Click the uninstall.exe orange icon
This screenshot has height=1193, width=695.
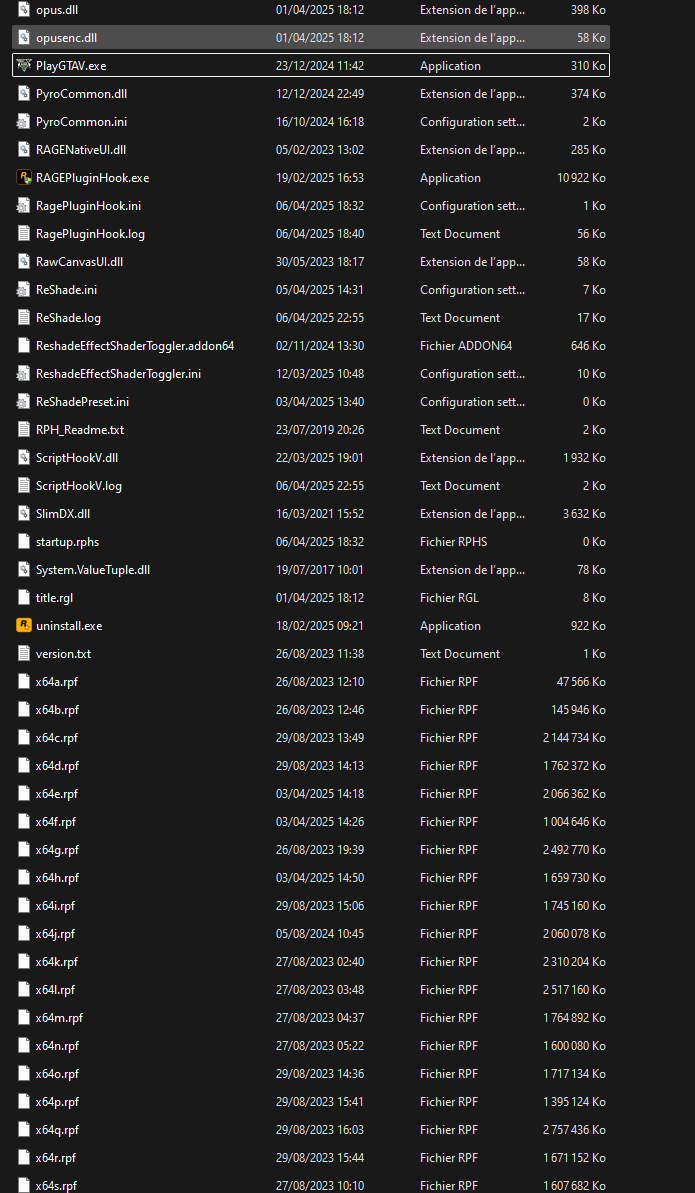25,626
